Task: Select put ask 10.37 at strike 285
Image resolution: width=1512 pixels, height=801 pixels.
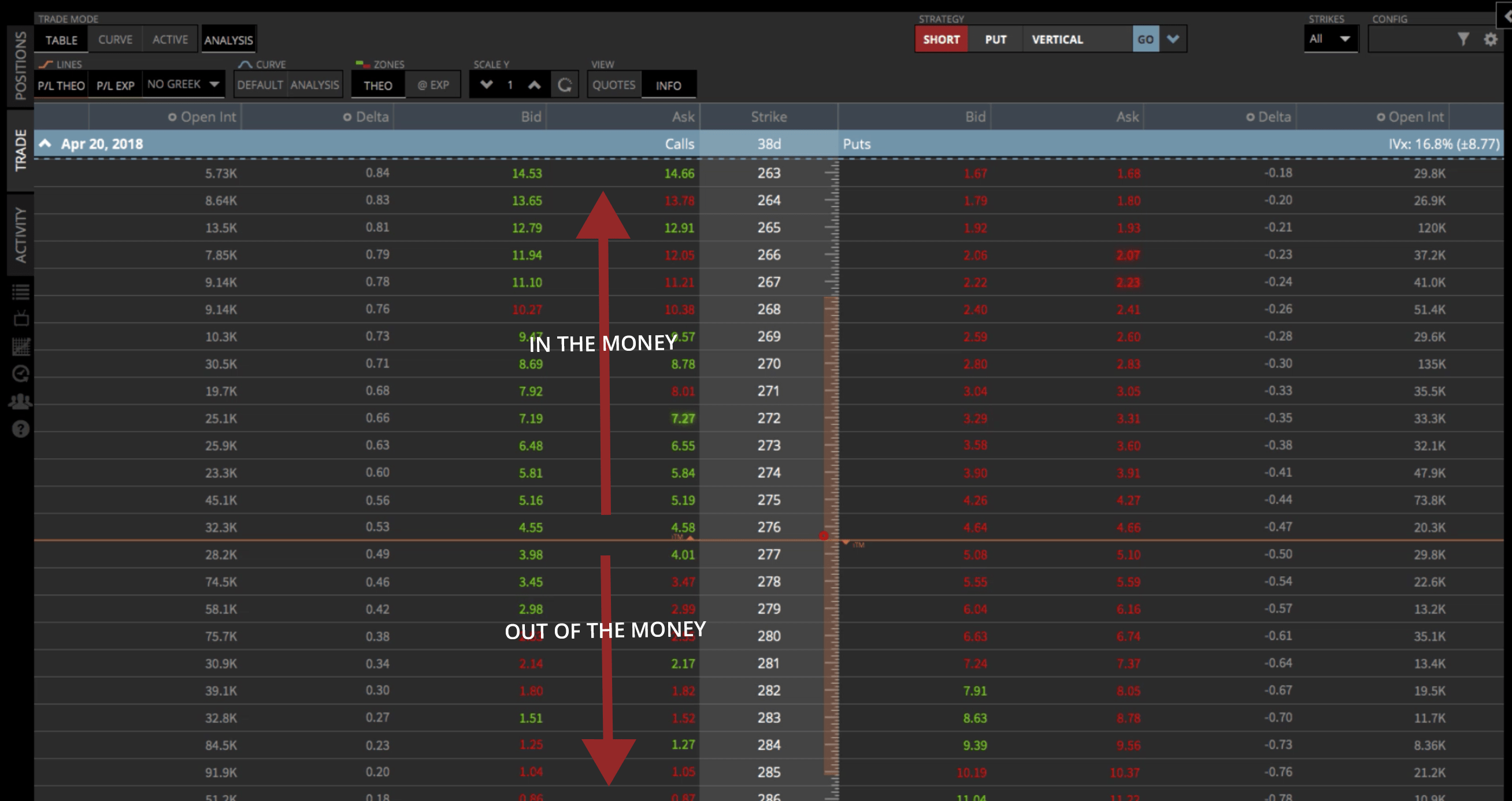Action: 1125,773
